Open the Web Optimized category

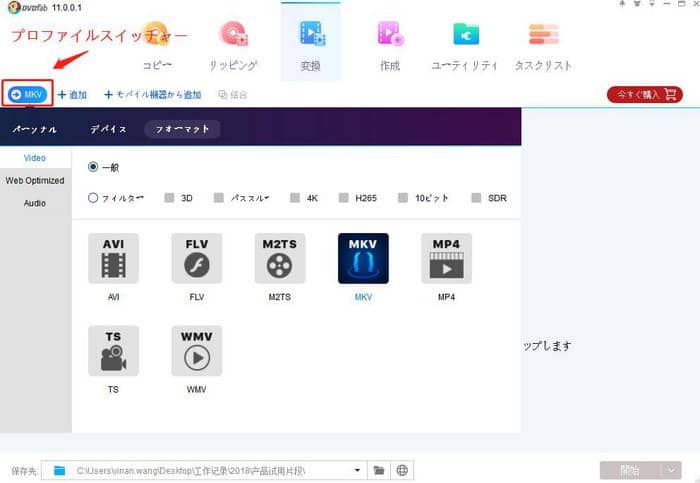[35, 181]
